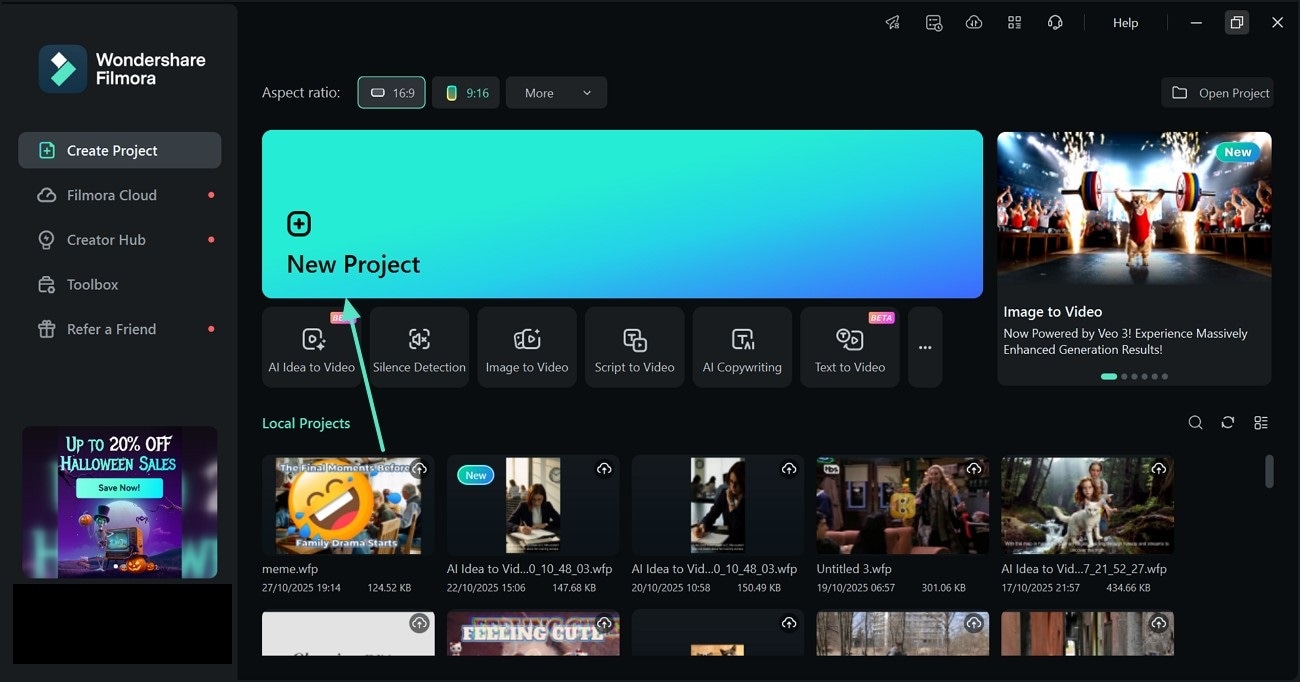Click the Open Project button
This screenshot has width=1300, height=682.
tap(1217, 92)
